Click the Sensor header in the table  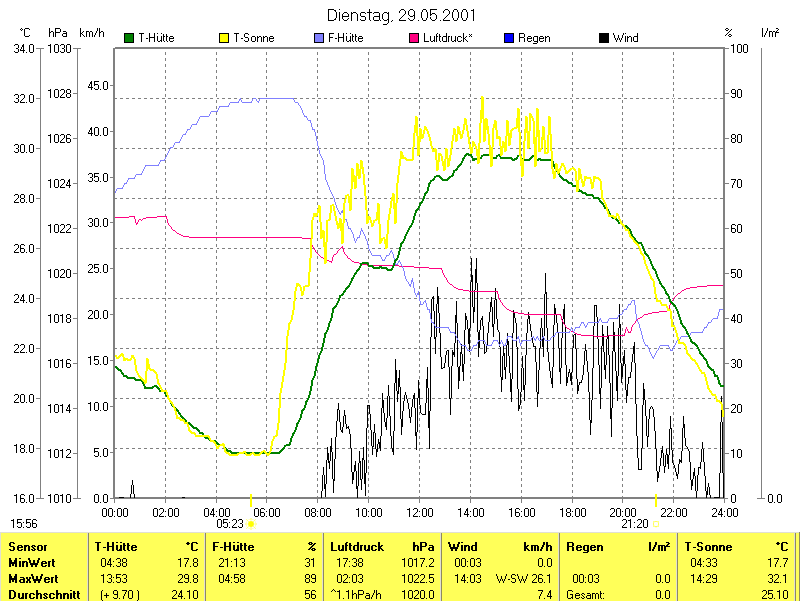pyautogui.click(x=26, y=547)
